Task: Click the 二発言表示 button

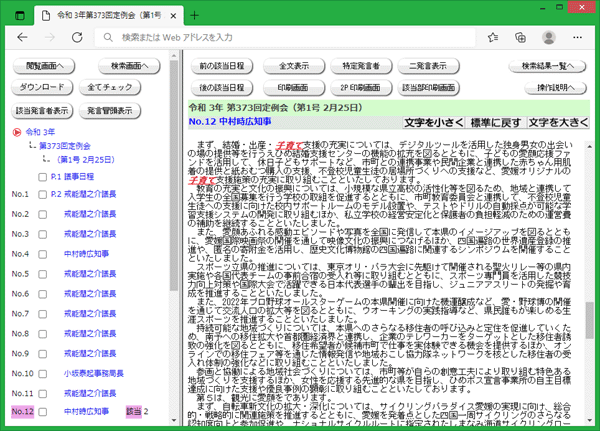Action: tap(428, 66)
